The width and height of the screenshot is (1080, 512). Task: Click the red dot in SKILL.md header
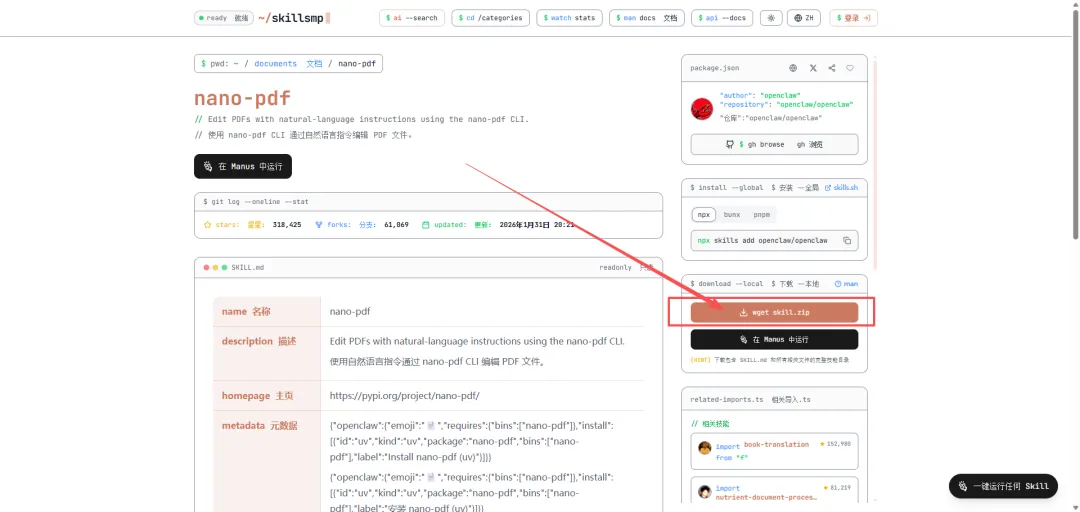[x=207, y=267]
